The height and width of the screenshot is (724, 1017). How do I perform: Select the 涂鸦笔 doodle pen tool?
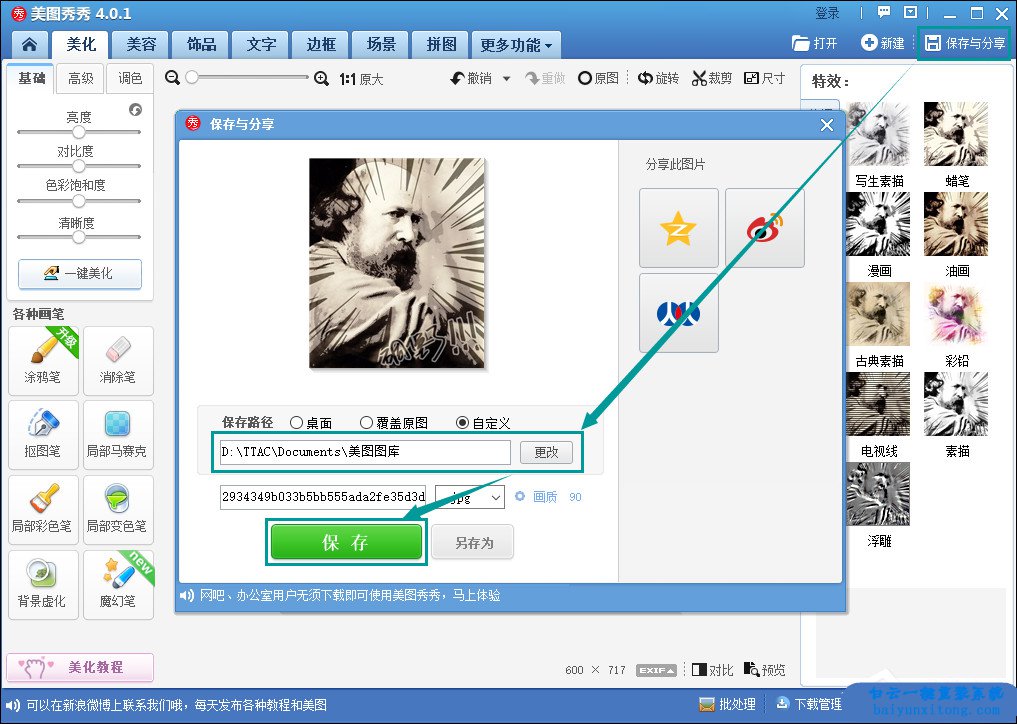(x=43, y=359)
